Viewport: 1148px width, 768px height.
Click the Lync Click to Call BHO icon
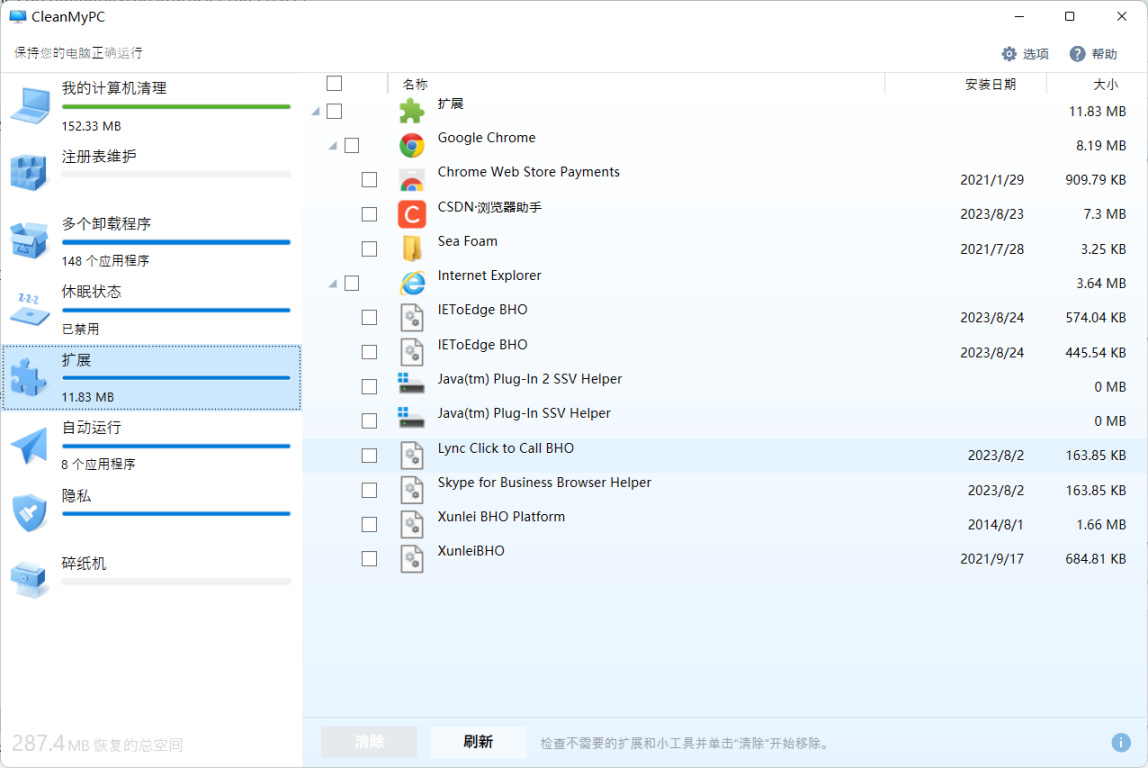411,455
